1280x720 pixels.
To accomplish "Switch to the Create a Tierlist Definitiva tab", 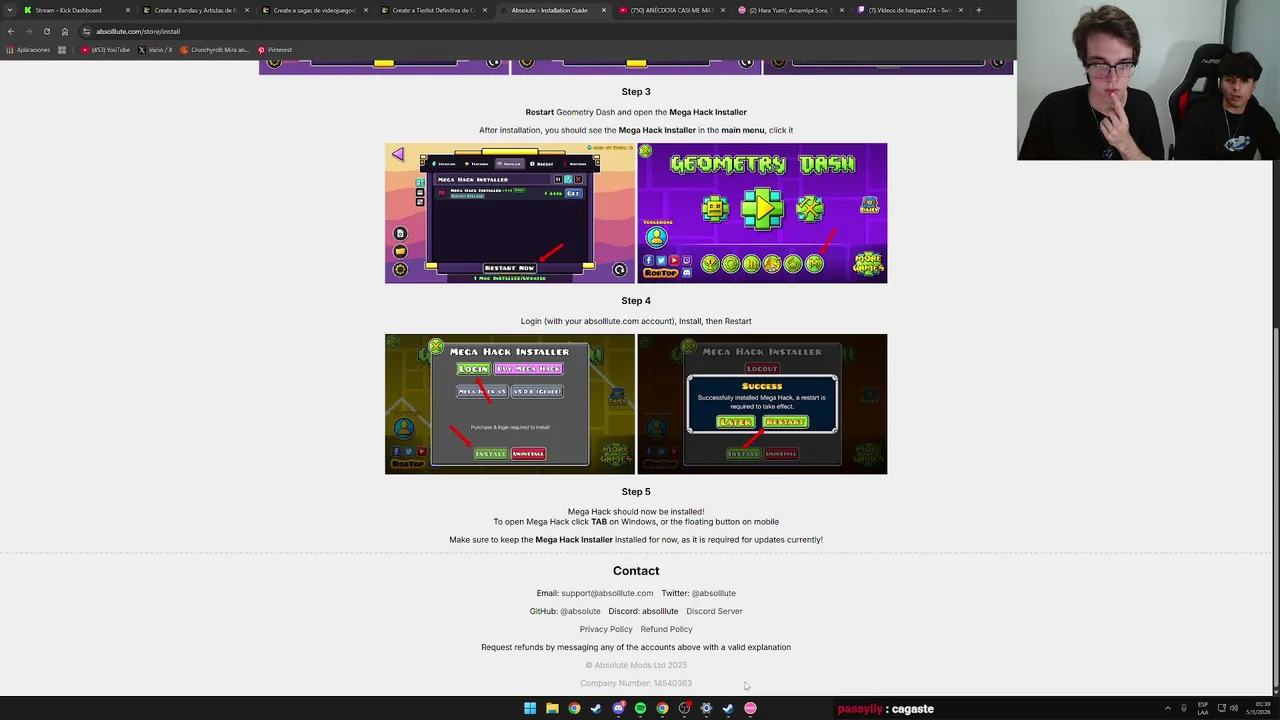I will click(x=433, y=10).
